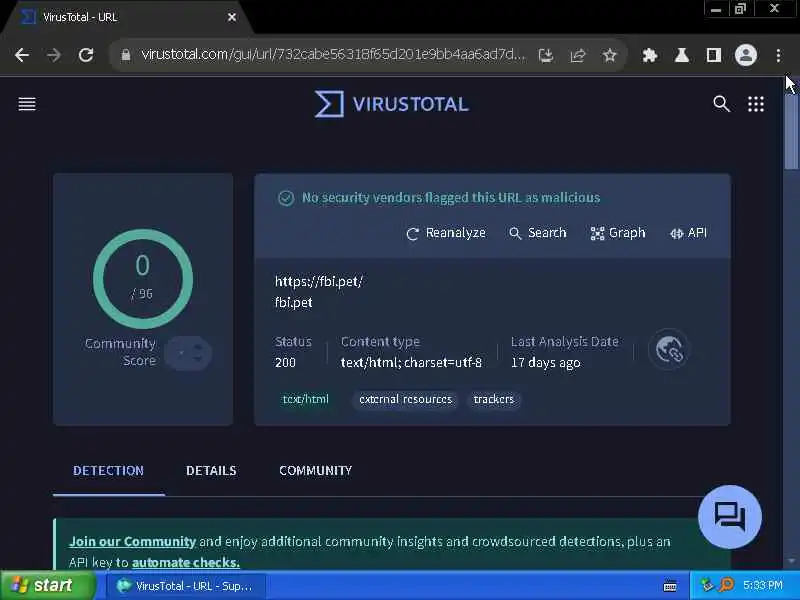Click the system tray clock 5:33 PM
Image resolution: width=800 pixels, height=600 pixels.
tap(763, 585)
